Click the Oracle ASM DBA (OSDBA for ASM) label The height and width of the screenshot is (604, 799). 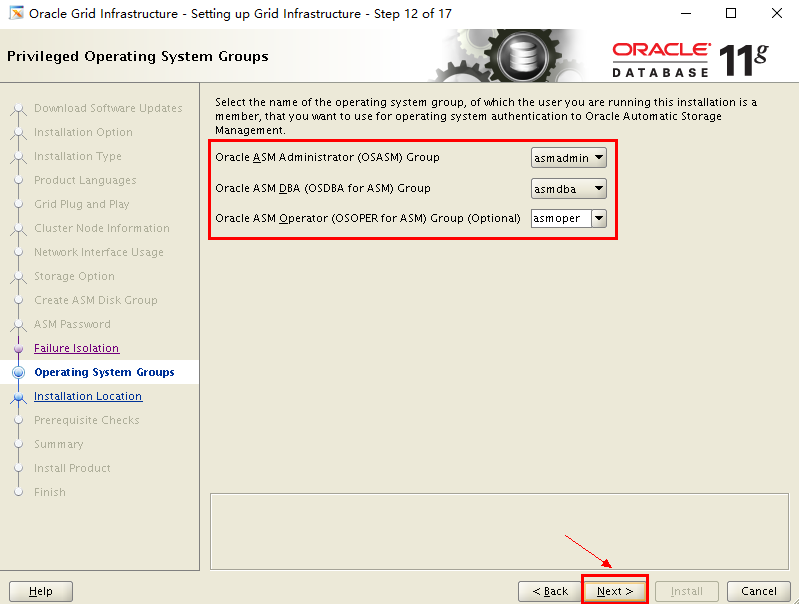point(323,188)
